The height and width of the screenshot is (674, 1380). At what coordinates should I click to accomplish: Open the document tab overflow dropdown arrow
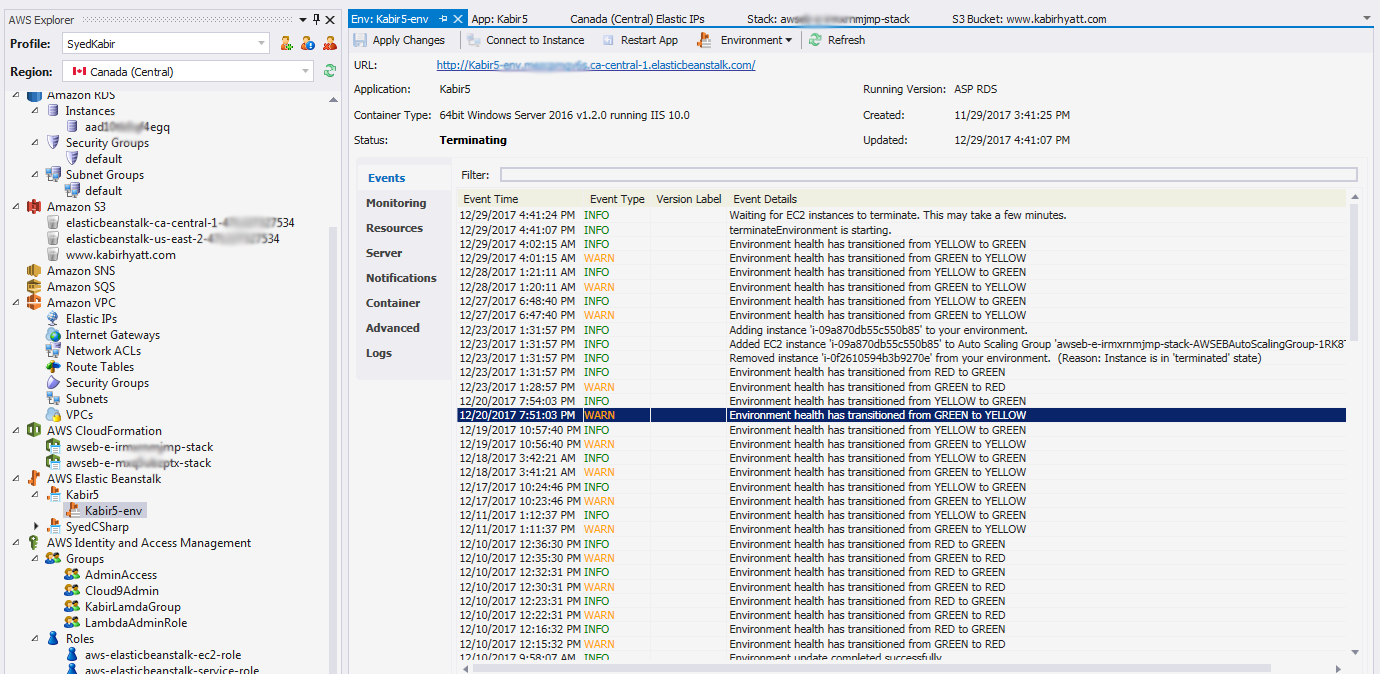tap(1367, 18)
